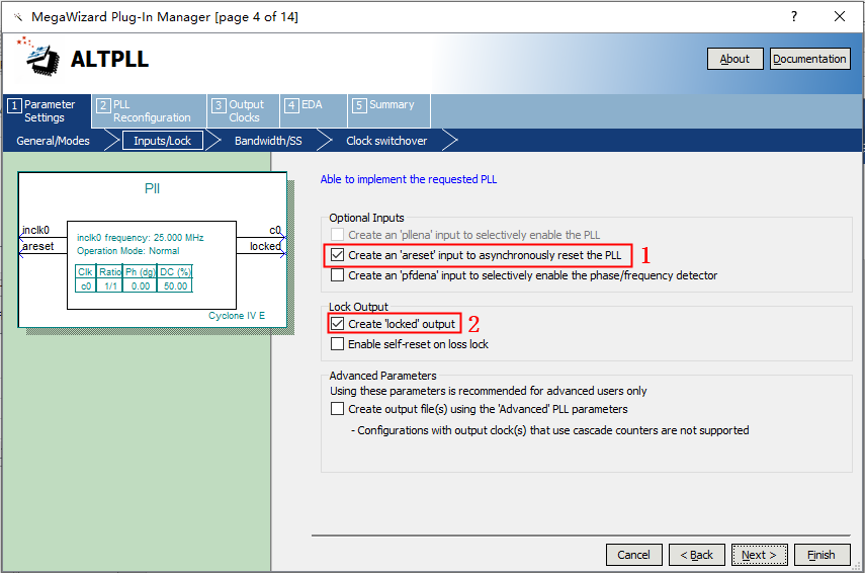The height and width of the screenshot is (573, 865).
Task: Toggle the 'areset' asynchronous reset input checkbox
Action: coord(337,255)
